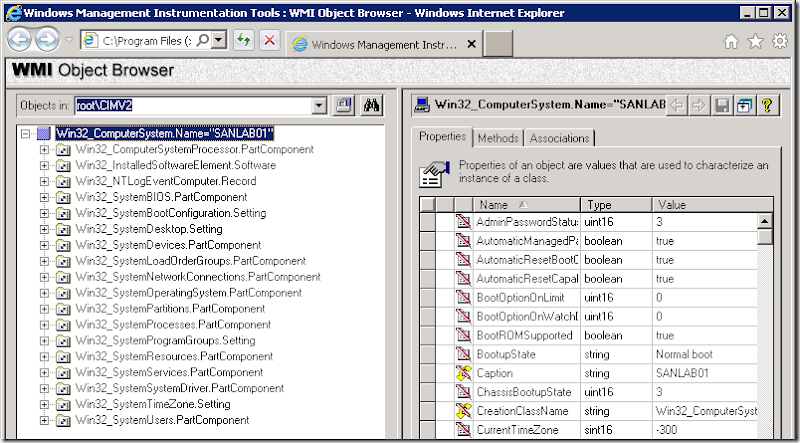This screenshot has width=800, height=443.
Task: Click next object right arrow in right pane
Action: (x=698, y=106)
